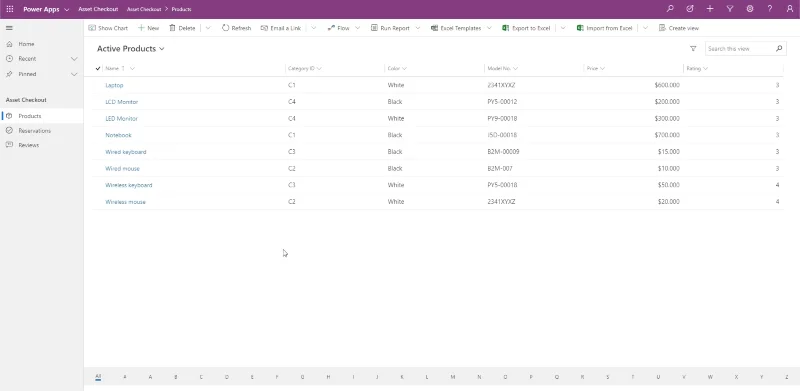The image size is (800, 391).
Task: Collapse the sidebar hamburger menu
Action: 9,28
